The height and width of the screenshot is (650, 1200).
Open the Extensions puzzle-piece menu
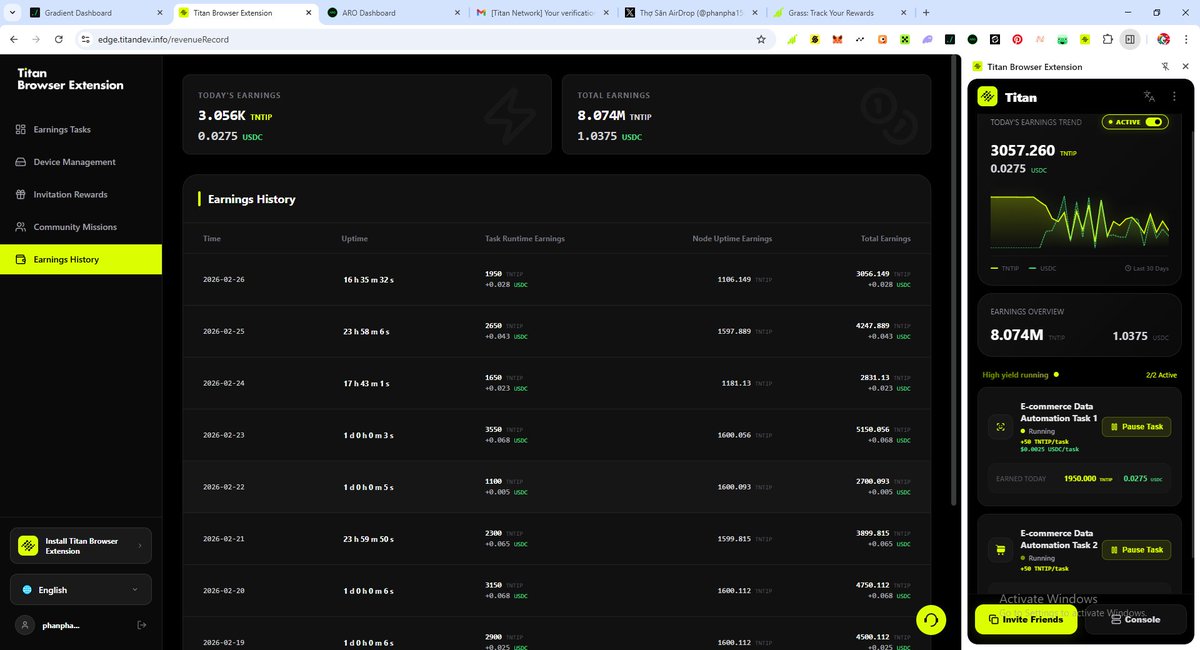(x=1107, y=39)
